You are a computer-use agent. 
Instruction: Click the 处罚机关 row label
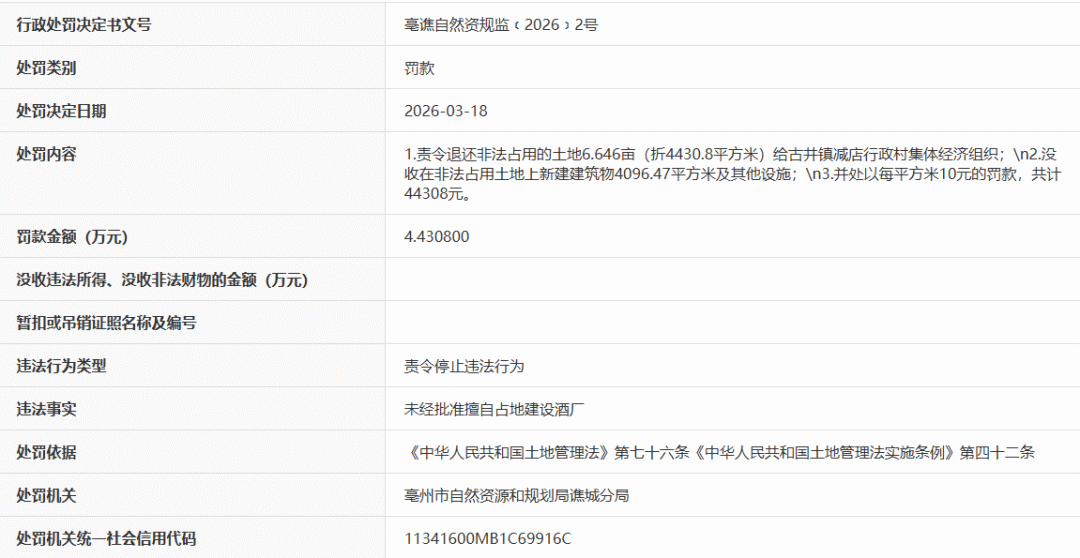[x=46, y=495]
